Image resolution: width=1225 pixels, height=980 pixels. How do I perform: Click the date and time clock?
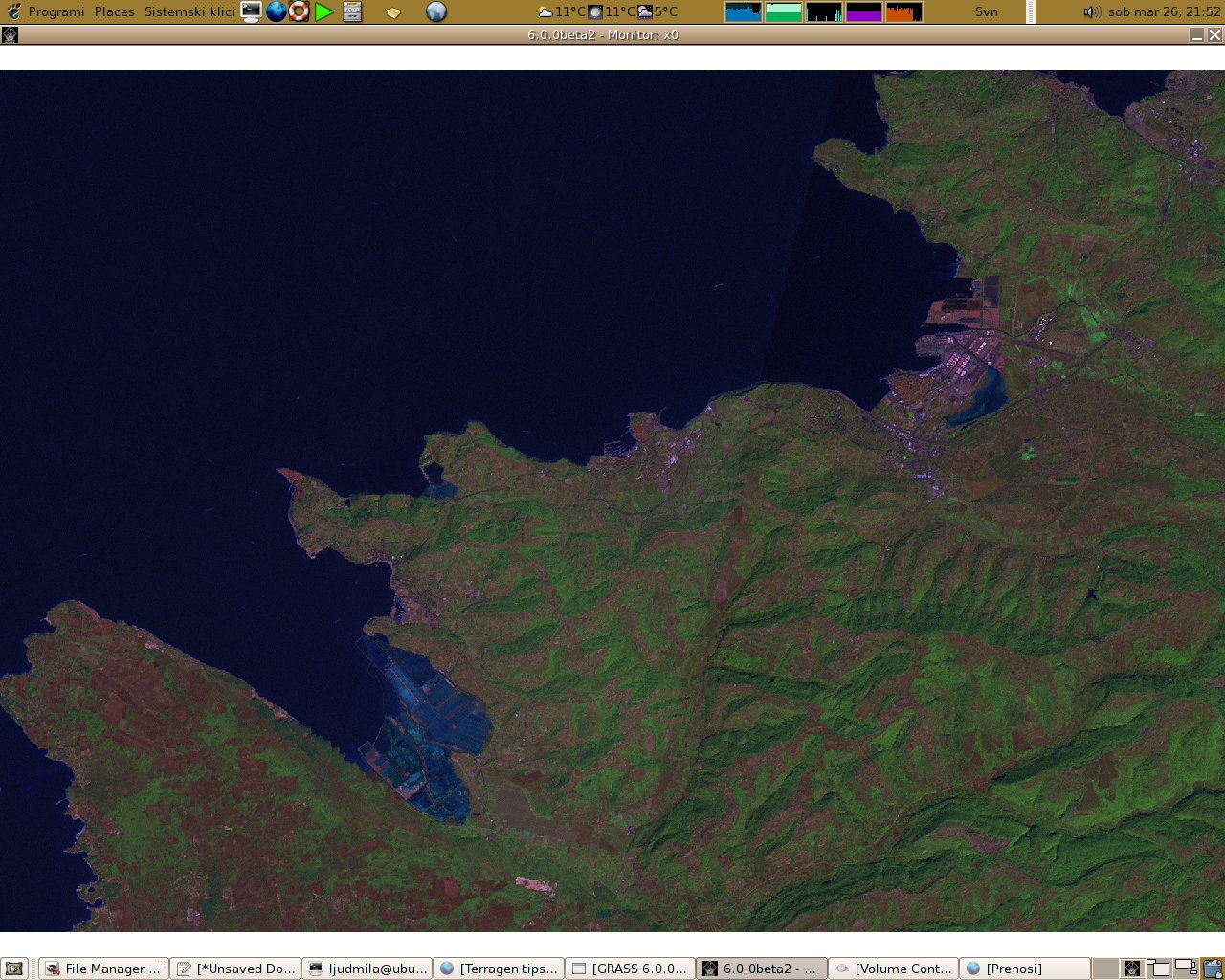coord(1164,11)
